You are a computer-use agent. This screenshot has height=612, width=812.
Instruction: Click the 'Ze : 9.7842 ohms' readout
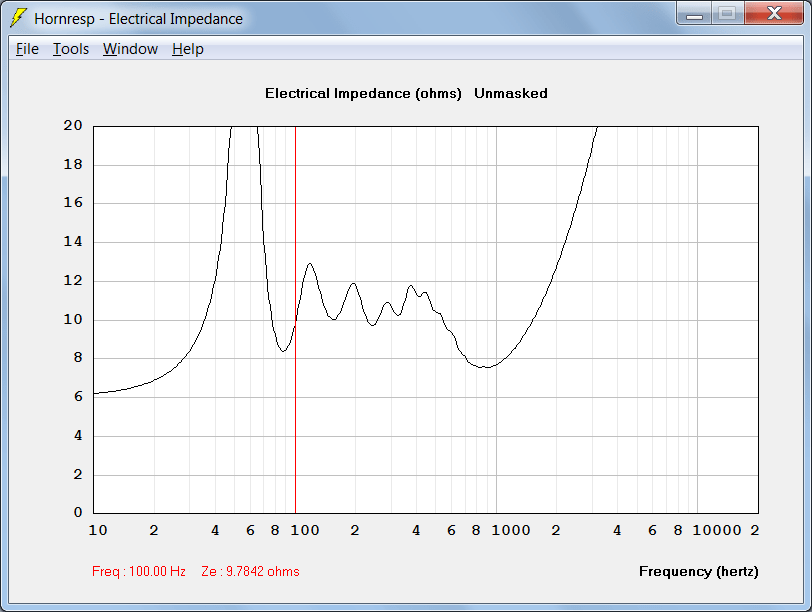click(251, 572)
